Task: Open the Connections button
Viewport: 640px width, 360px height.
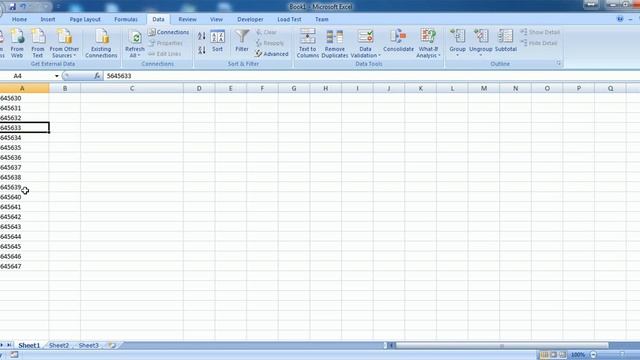Action: pos(169,32)
